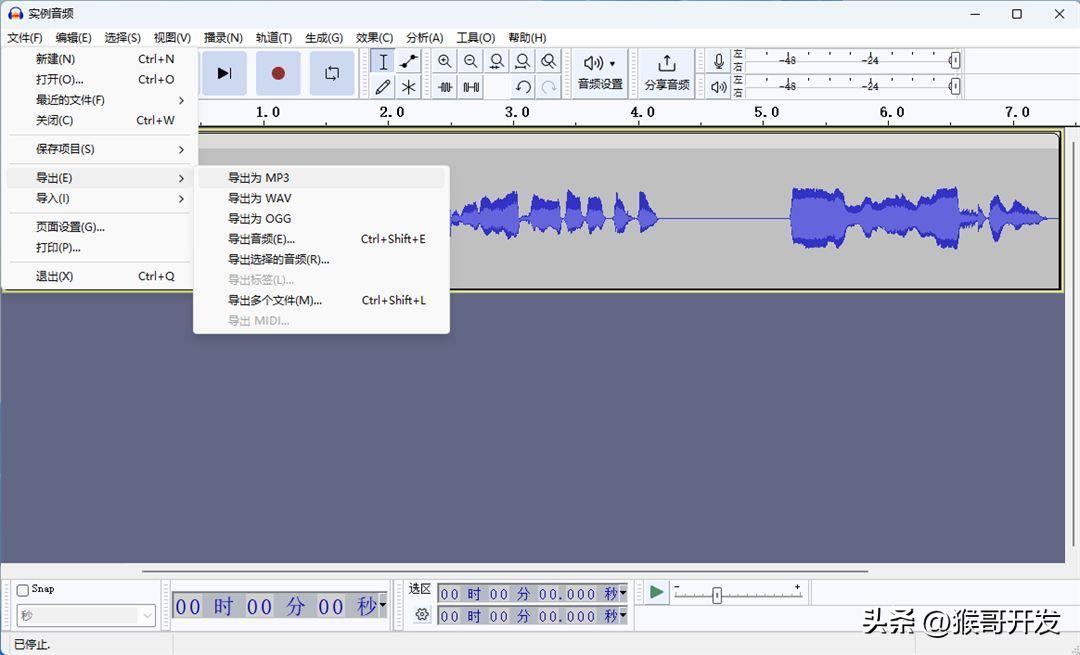Enable the Snap checkbox
The height and width of the screenshot is (655, 1080).
20,589
